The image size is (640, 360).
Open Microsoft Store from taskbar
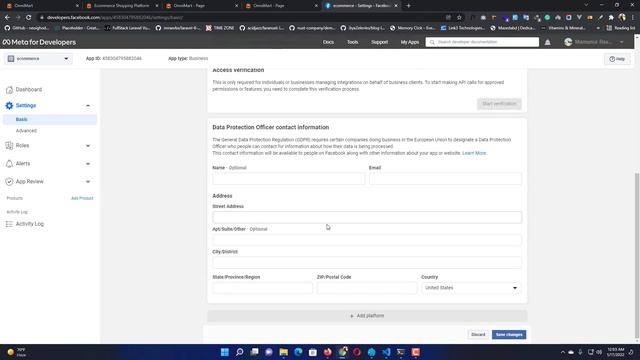313,352
